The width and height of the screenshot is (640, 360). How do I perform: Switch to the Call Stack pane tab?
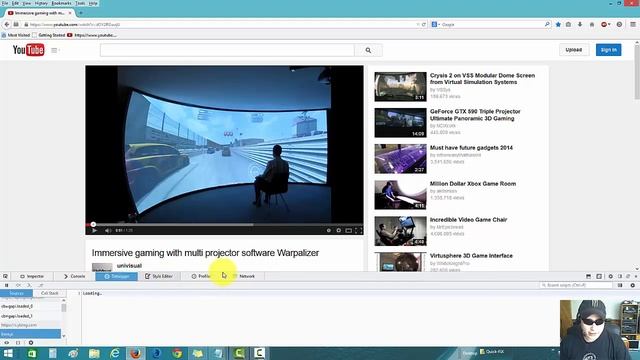tap(49, 293)
